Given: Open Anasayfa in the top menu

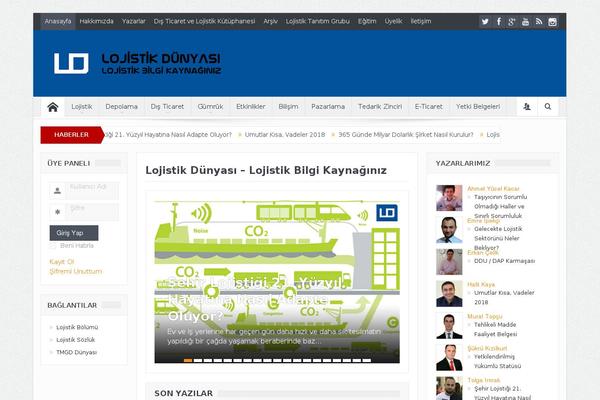Looking at the screenshot, I should pyautogui.click(x=58, y=21).
